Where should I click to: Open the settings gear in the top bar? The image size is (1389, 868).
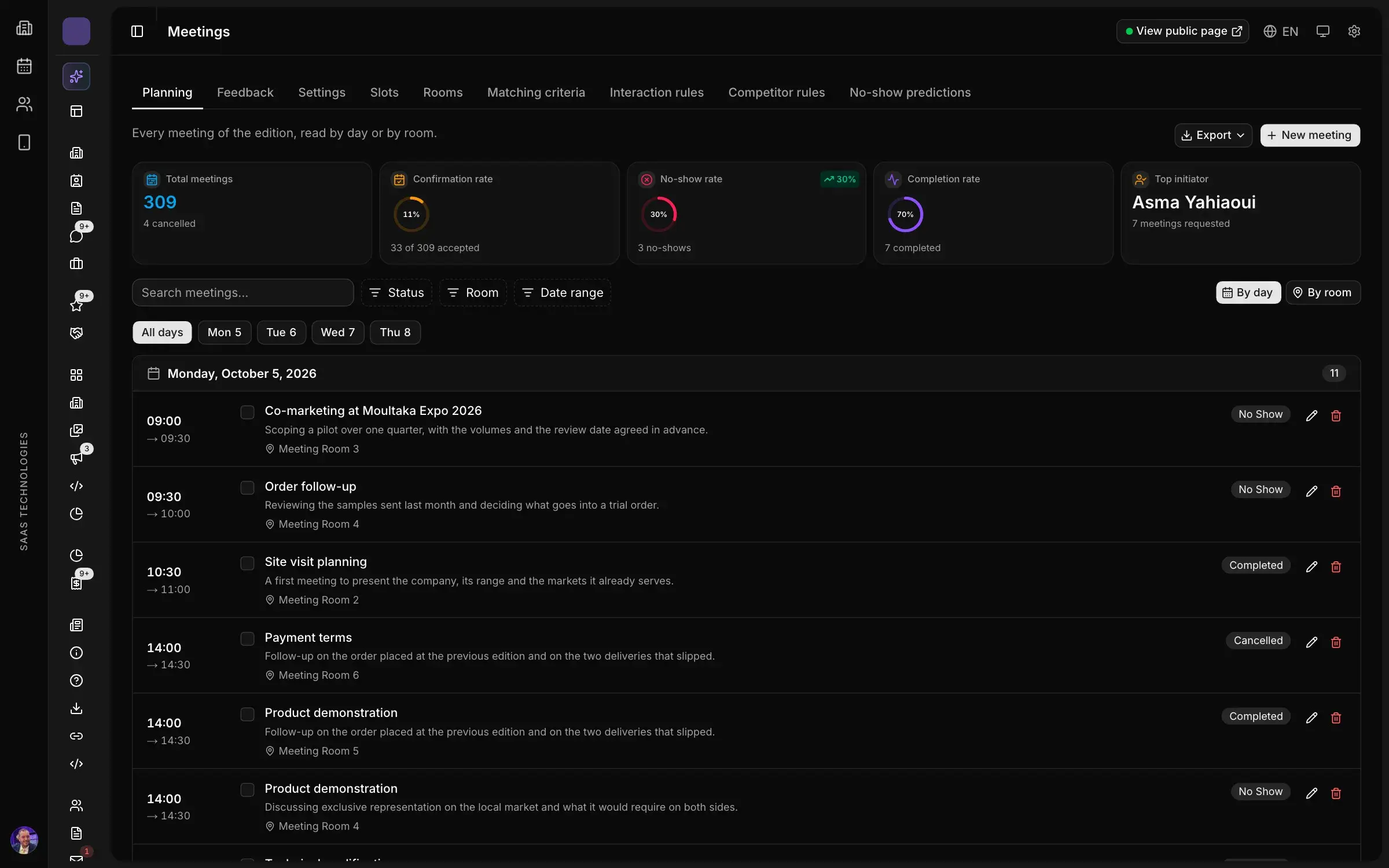(x=1354, y=31)
